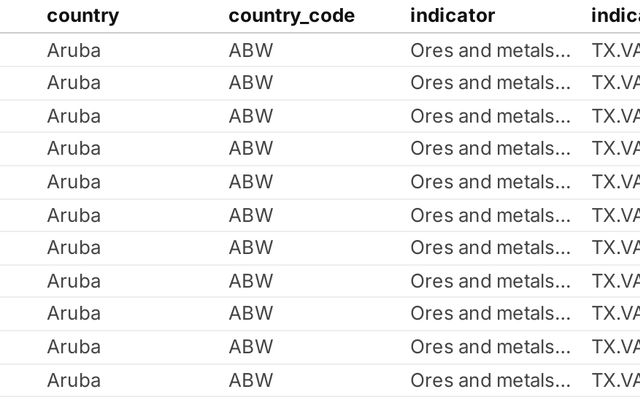Sort by the indicator column header
This screenshot has width=640, height=400.
452,16
